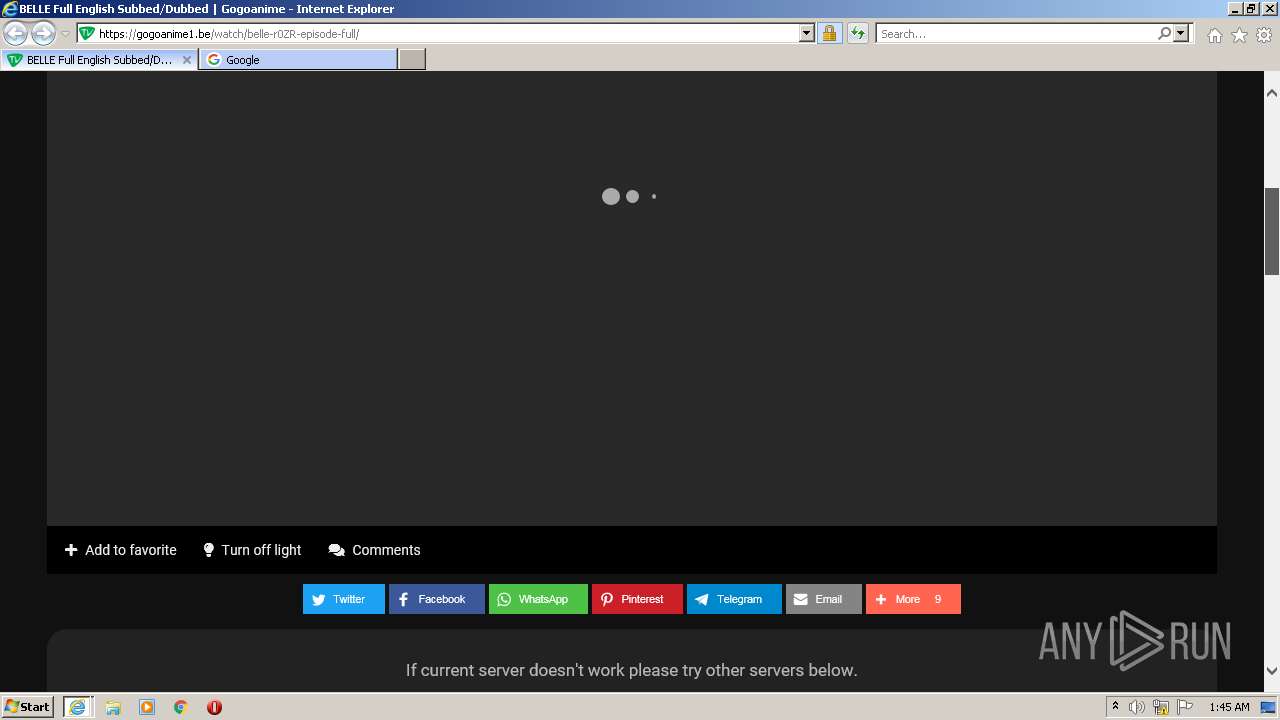Click the speech bubble Comments icon
This screenshot has width=1280, height=720.
337,550
